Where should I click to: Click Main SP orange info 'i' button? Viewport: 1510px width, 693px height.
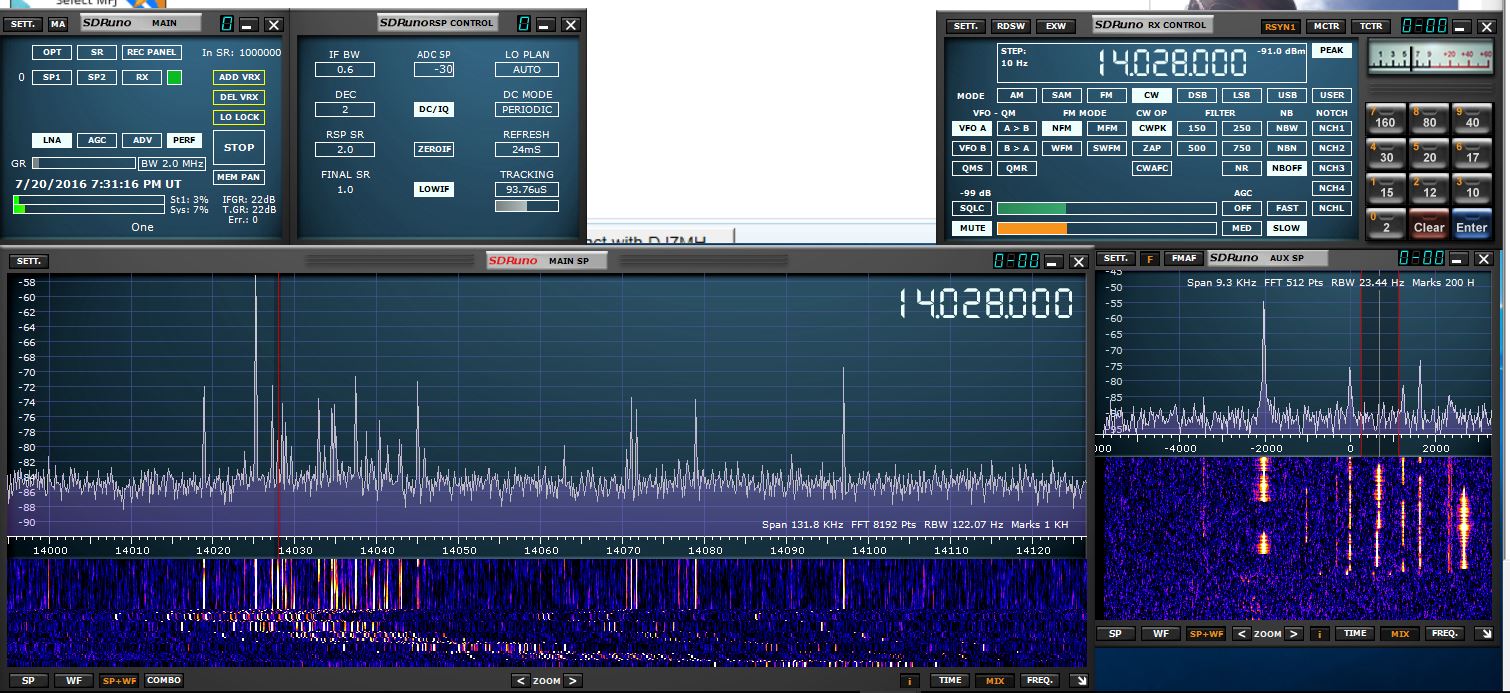[909, 681]
